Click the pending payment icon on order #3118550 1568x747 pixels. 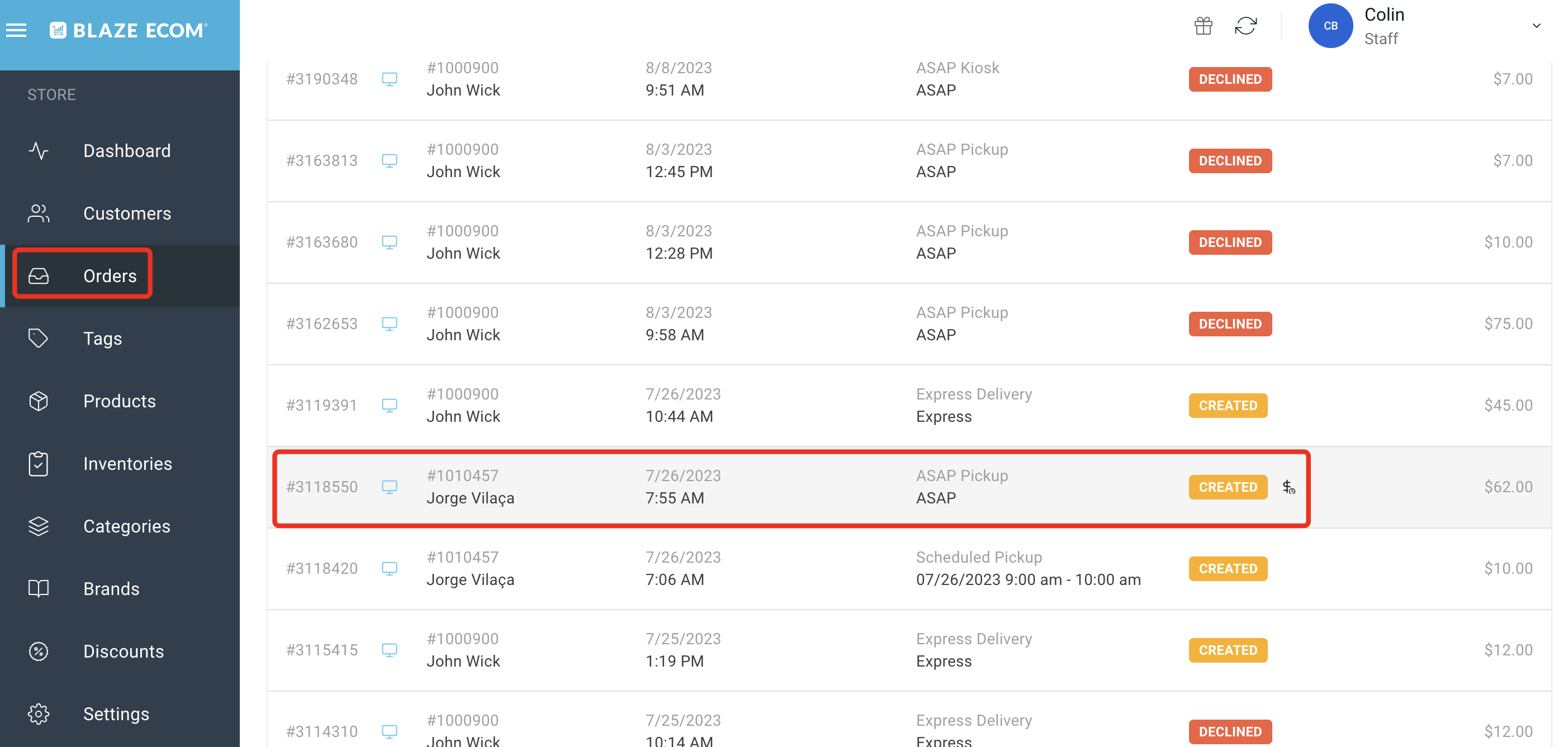[1288, 487]
